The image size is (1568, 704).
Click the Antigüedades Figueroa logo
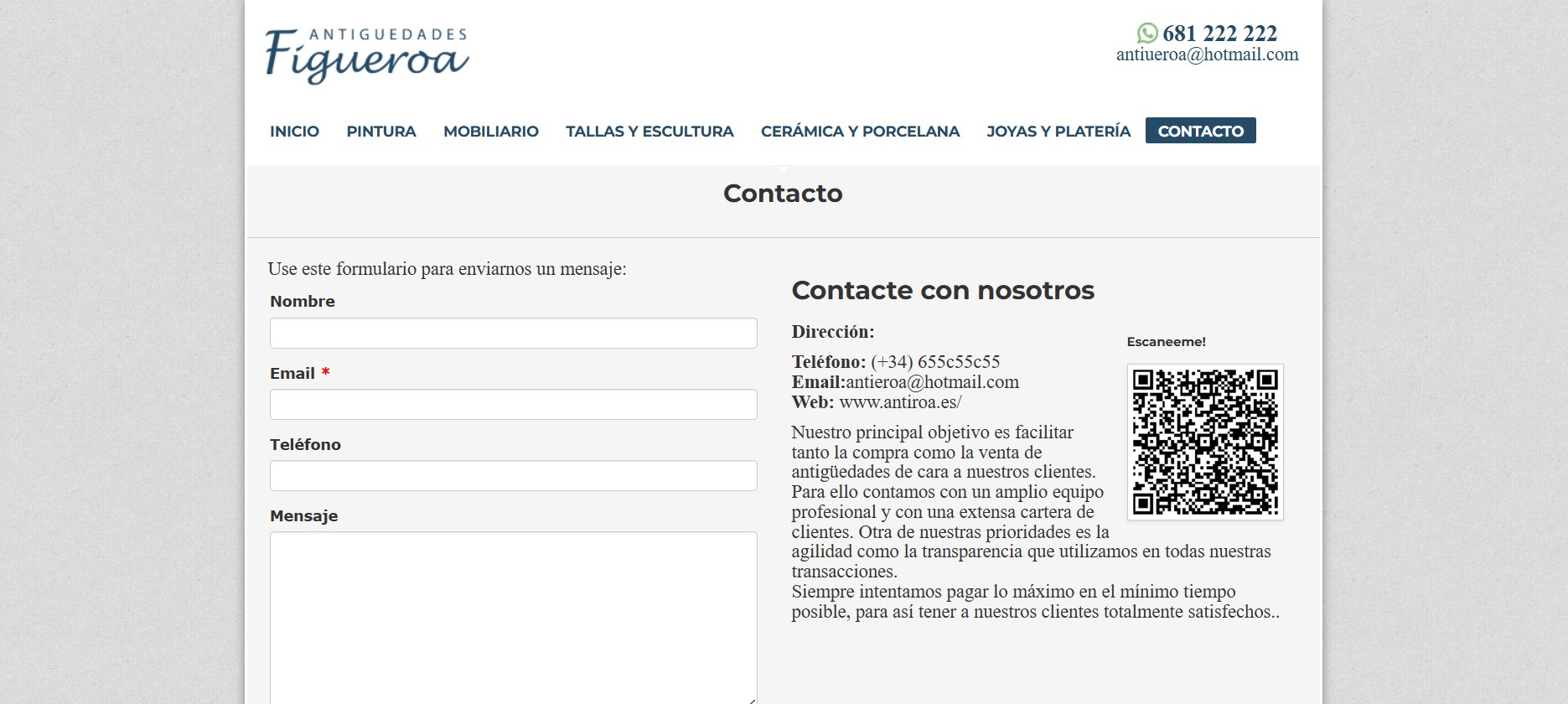tap(367, 55)
